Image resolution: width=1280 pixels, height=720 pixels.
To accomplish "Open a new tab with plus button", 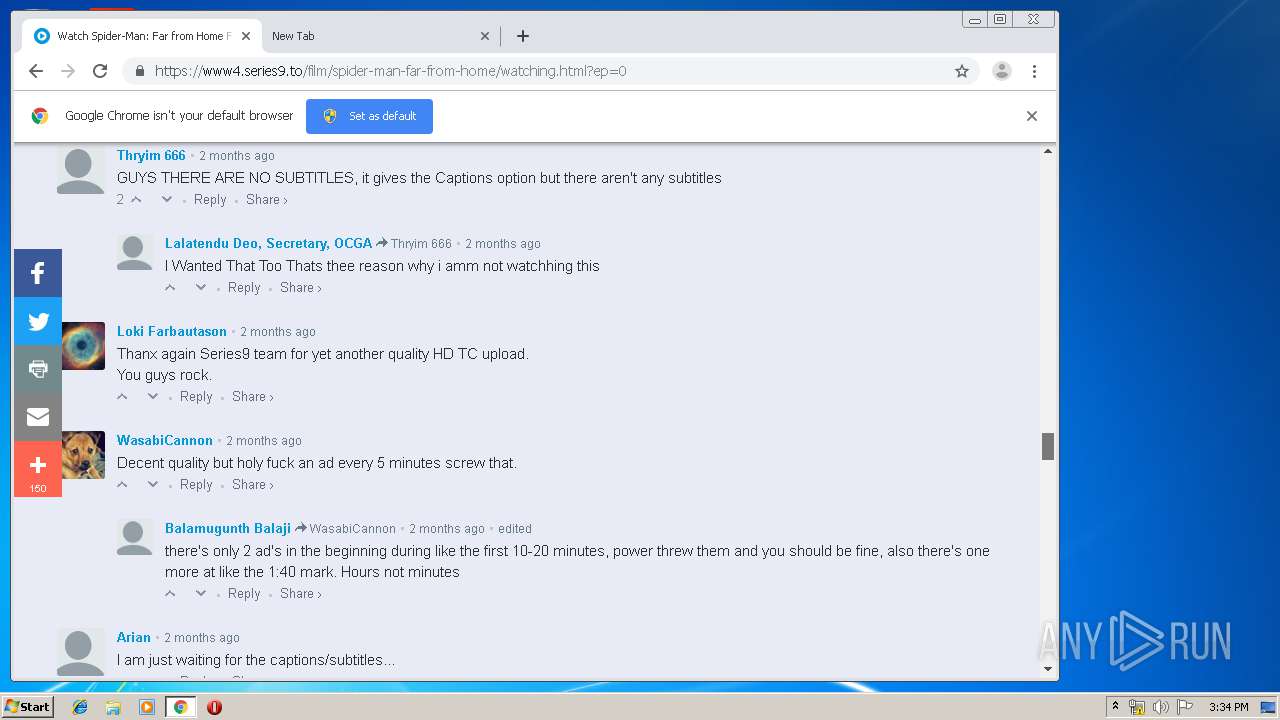I will pos(523,36).
